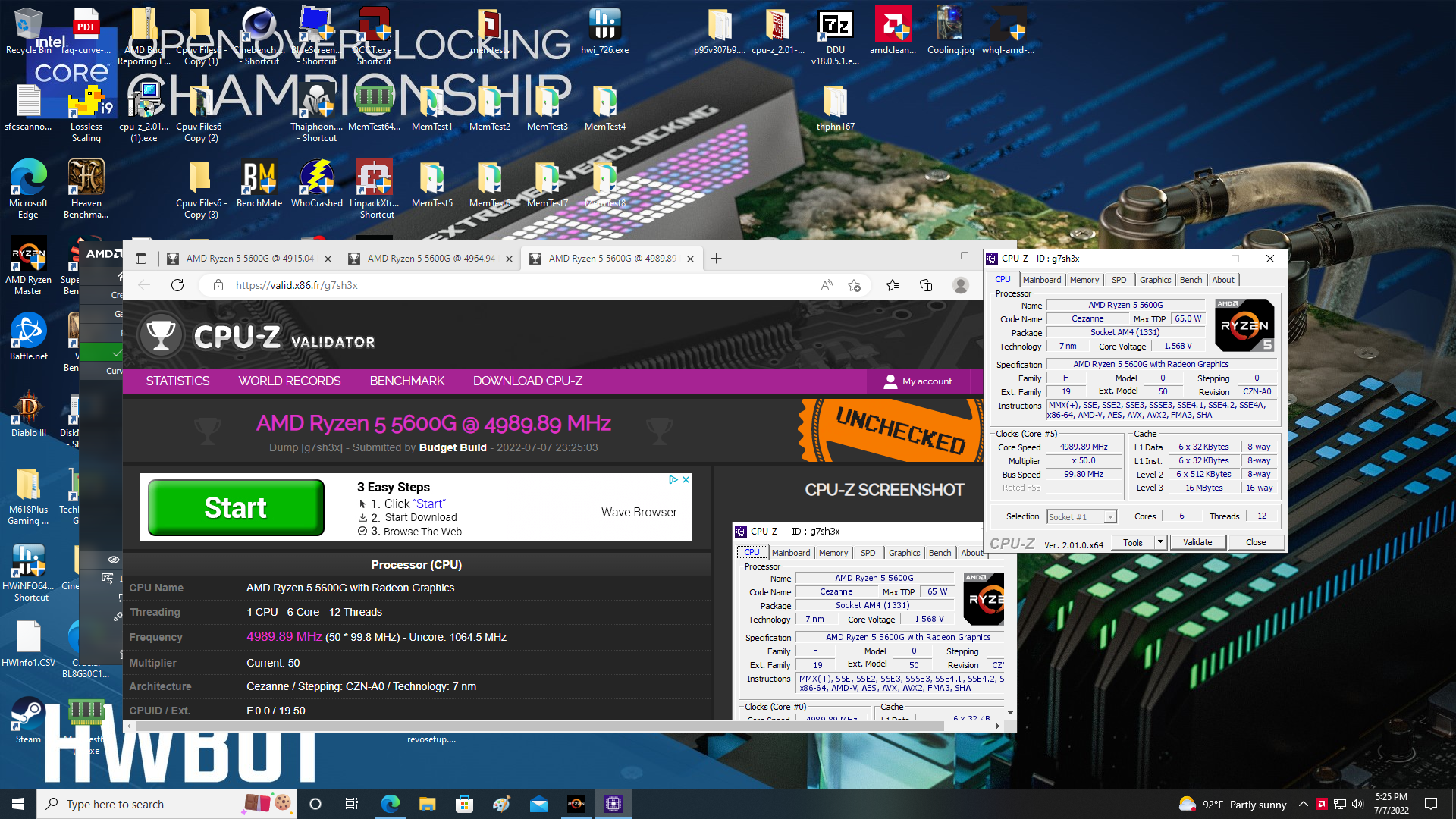1456x819 pixels.
Task: Open Cooling.jpg desktop file
Action: tap(950, 31)
